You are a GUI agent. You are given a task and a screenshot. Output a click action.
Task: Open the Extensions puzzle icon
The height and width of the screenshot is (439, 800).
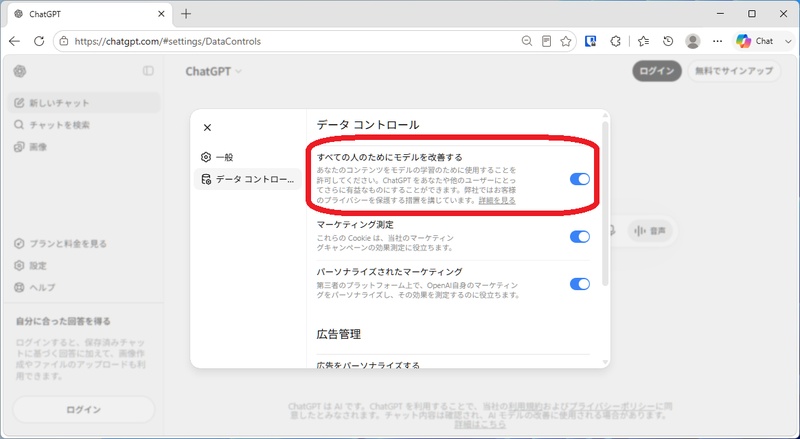615,41
